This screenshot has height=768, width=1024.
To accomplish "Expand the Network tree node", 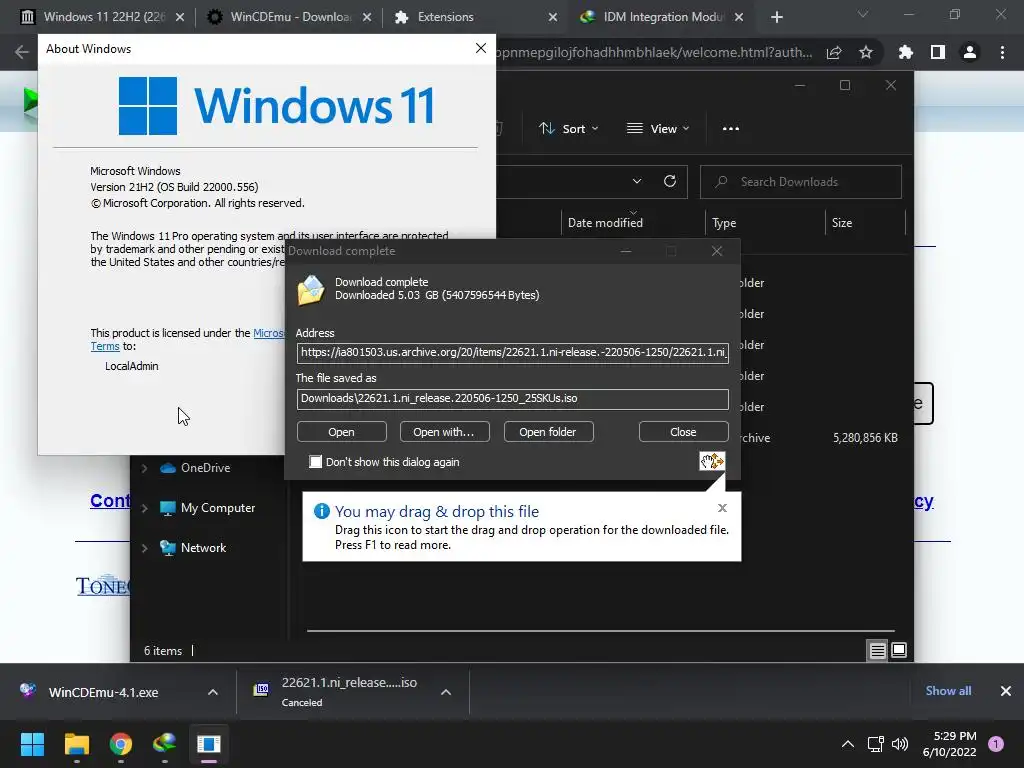I will (x=144, y=548).
